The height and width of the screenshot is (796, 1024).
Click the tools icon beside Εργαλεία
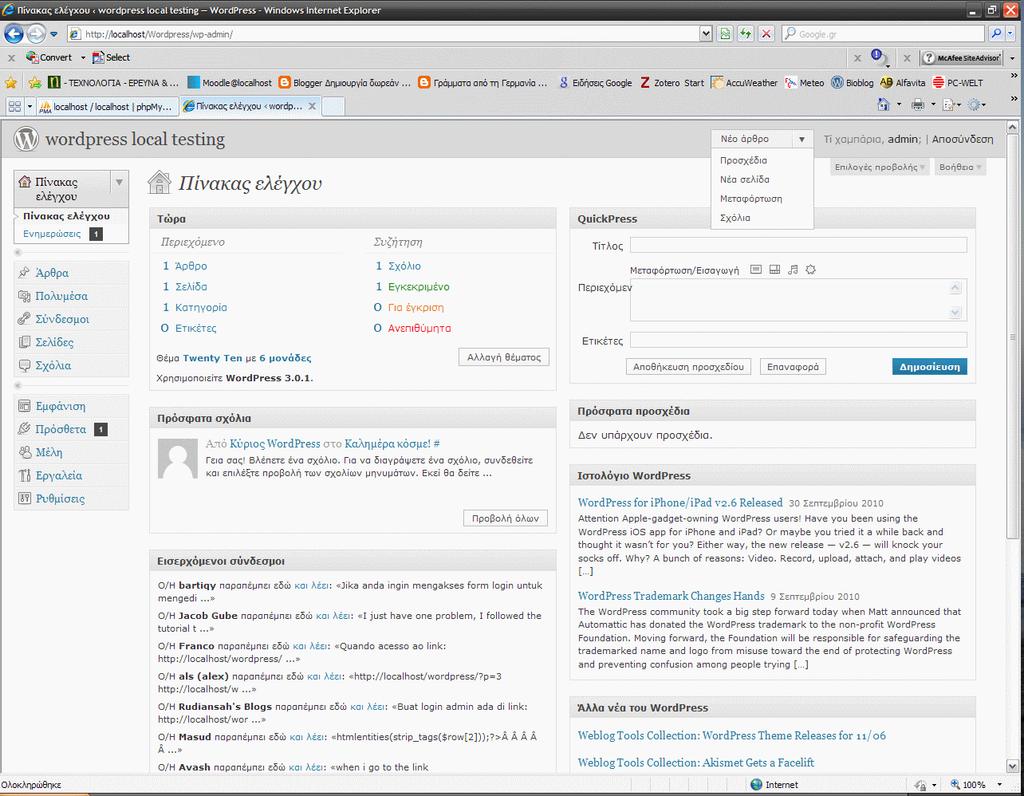24,475
